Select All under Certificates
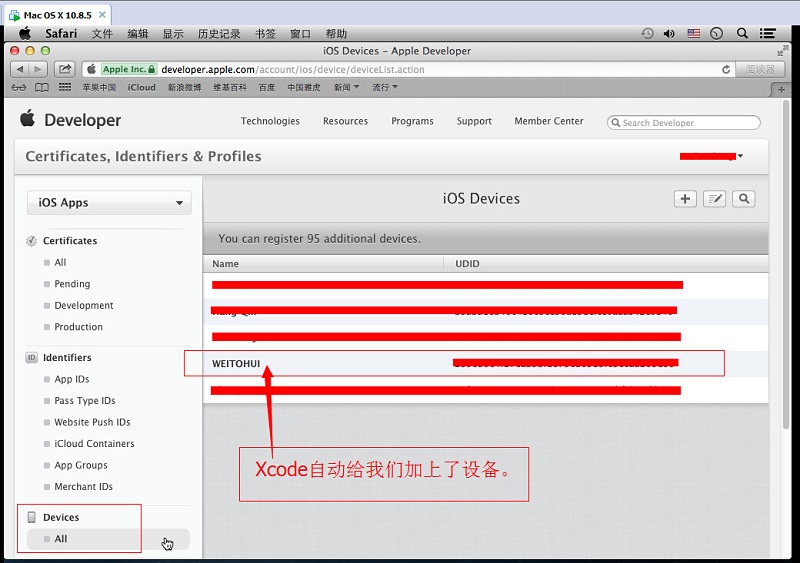The image size is (800, 563). [60, 262]
